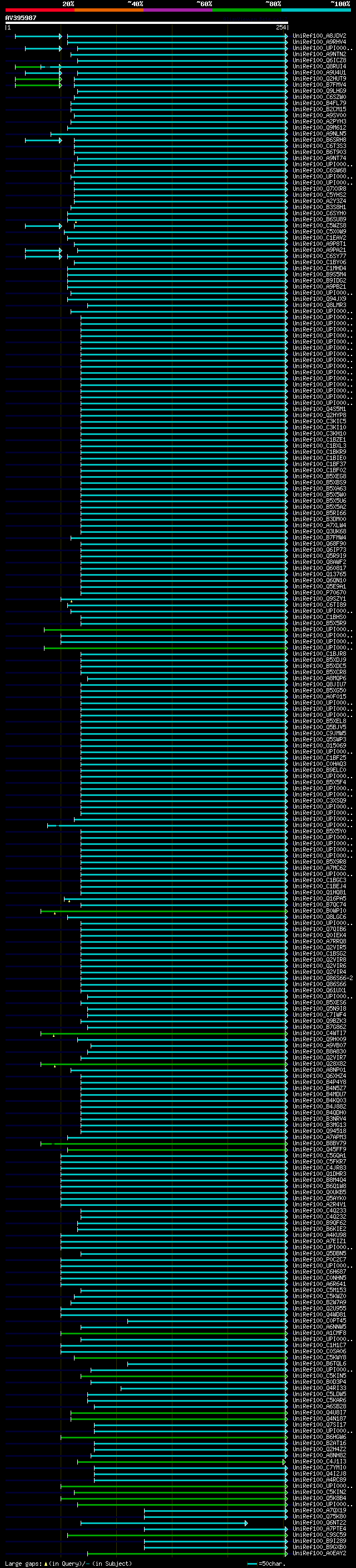Select hit UniRef100_B8BV79
356x1568 pixels.
[x=319, y=1143]
